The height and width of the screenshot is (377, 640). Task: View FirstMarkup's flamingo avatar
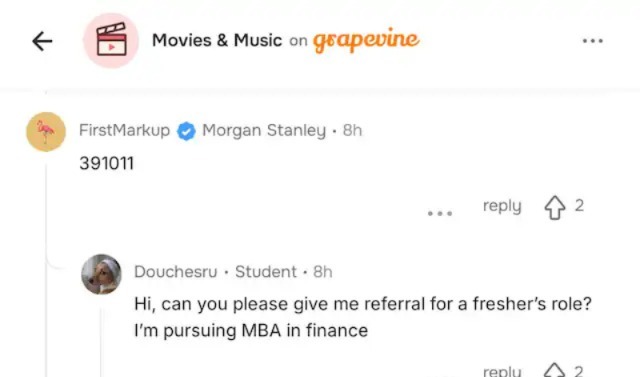tap(46, 132)
